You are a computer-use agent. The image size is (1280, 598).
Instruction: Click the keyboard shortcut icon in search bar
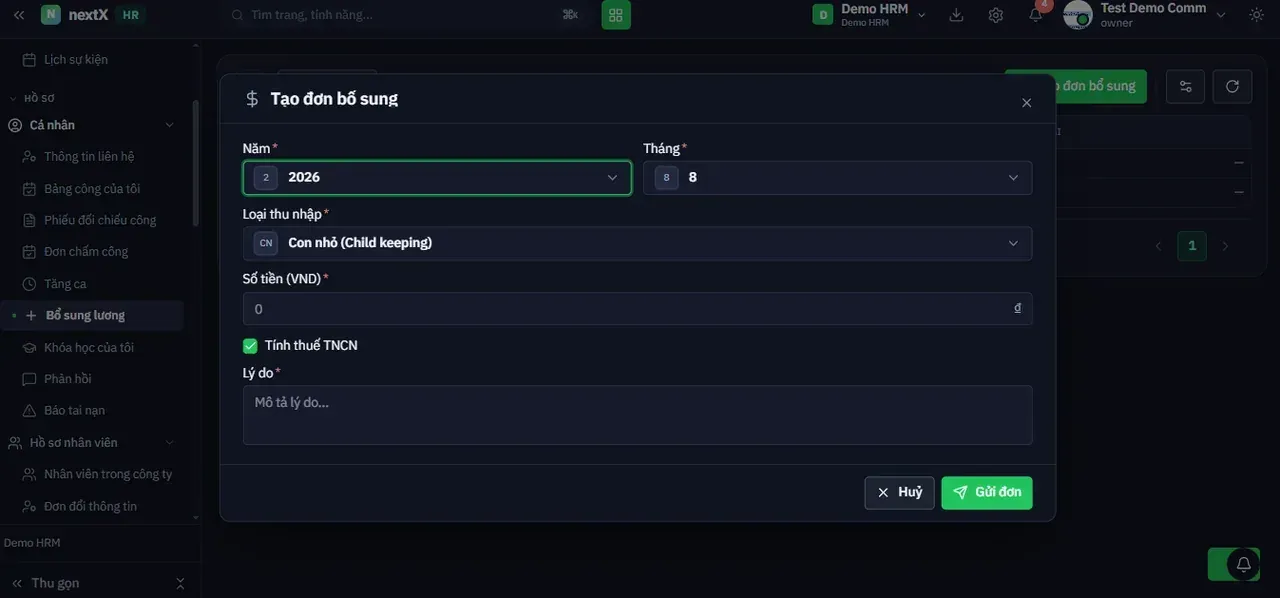coord(571,15)
